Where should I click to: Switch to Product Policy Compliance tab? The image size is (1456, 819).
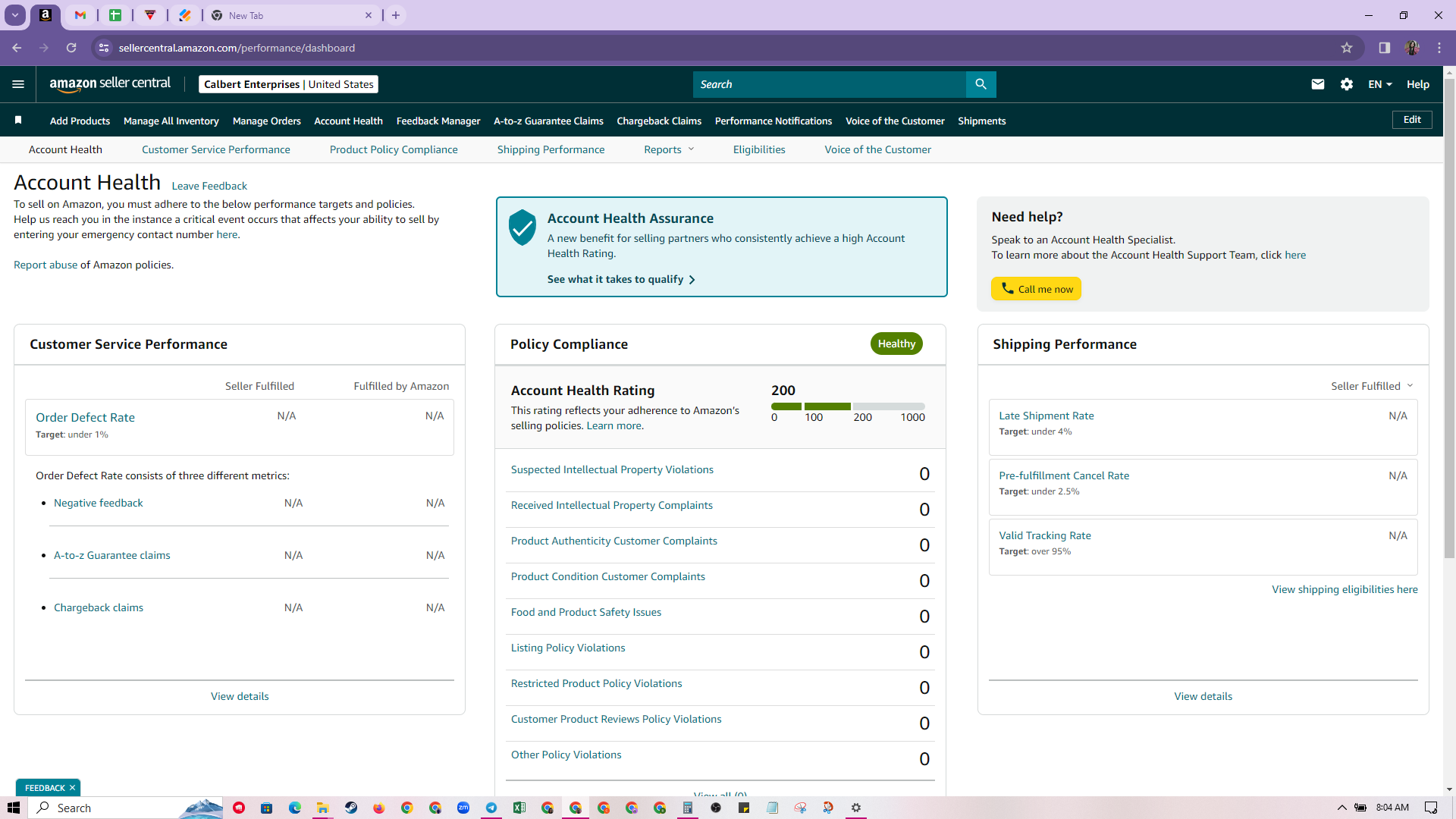point(394,149)
